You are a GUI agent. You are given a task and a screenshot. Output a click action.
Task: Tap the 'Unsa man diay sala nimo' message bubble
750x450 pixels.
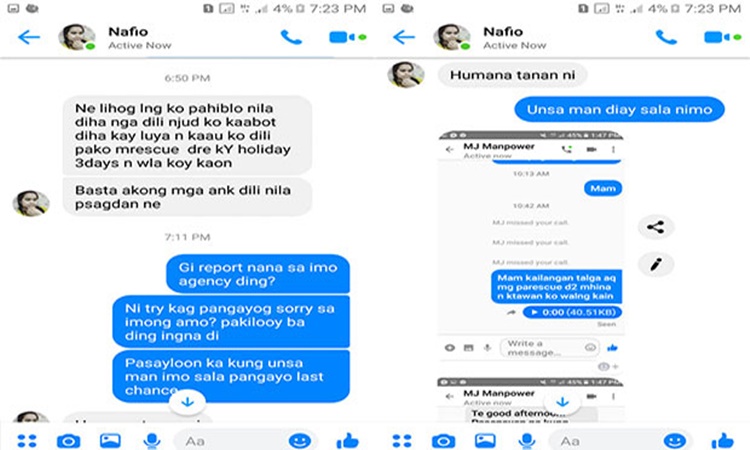coord(619,110)
